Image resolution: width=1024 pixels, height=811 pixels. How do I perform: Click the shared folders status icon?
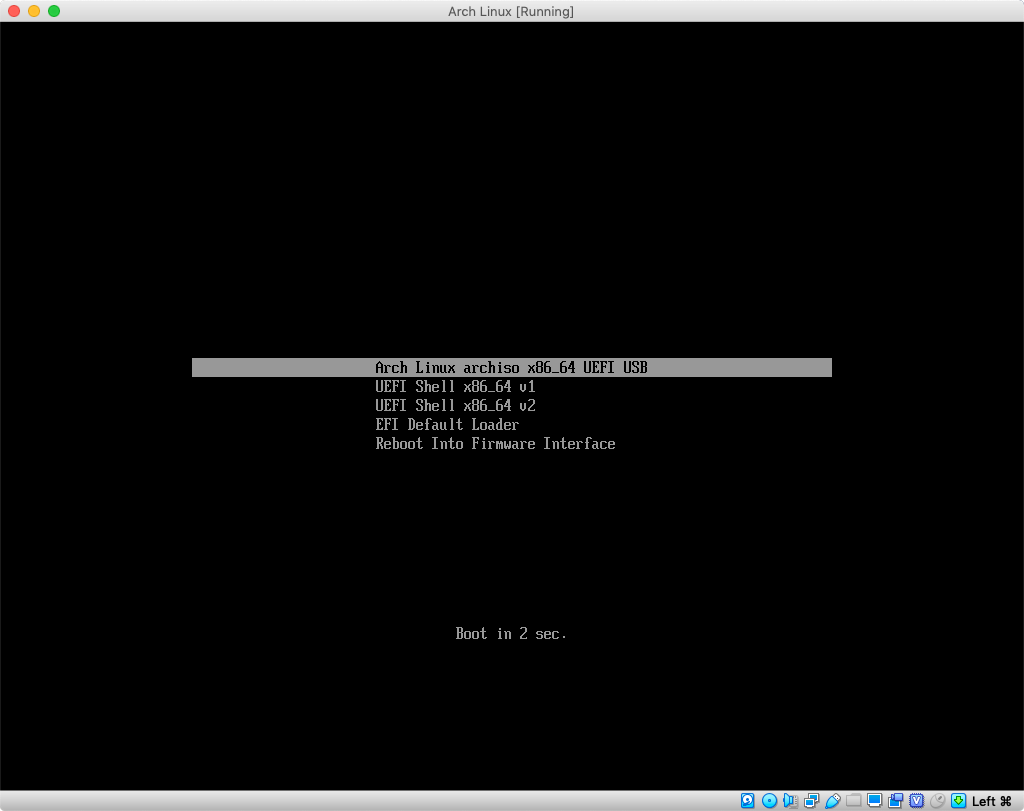[854, 801]
